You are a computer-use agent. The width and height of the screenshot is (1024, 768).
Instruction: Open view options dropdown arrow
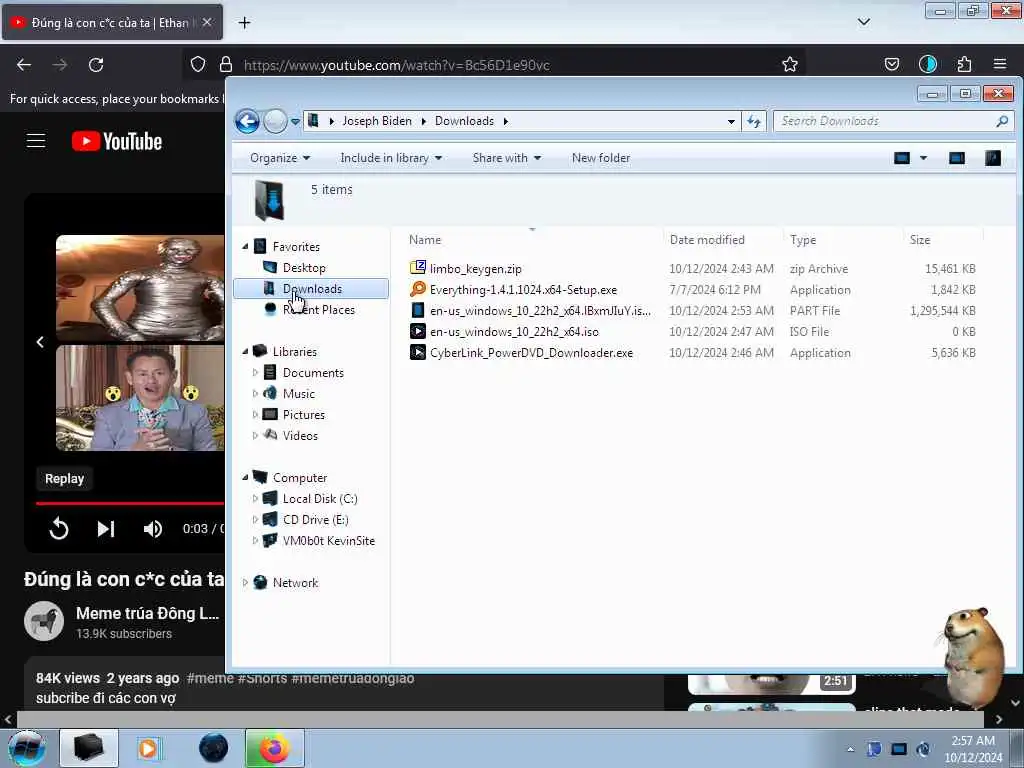[923, 158]
